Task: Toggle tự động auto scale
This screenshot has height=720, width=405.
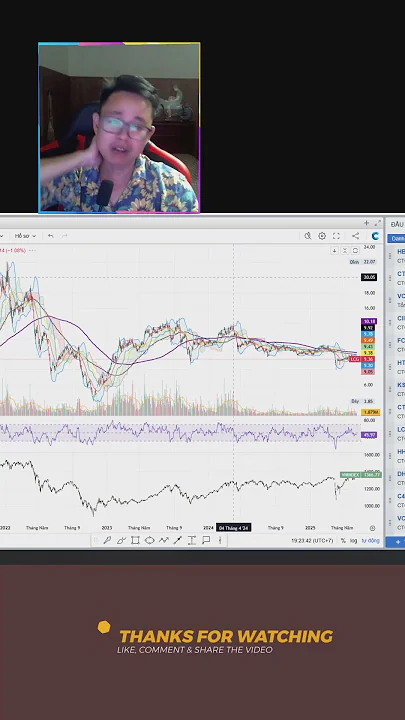Action: click(371, 540)
